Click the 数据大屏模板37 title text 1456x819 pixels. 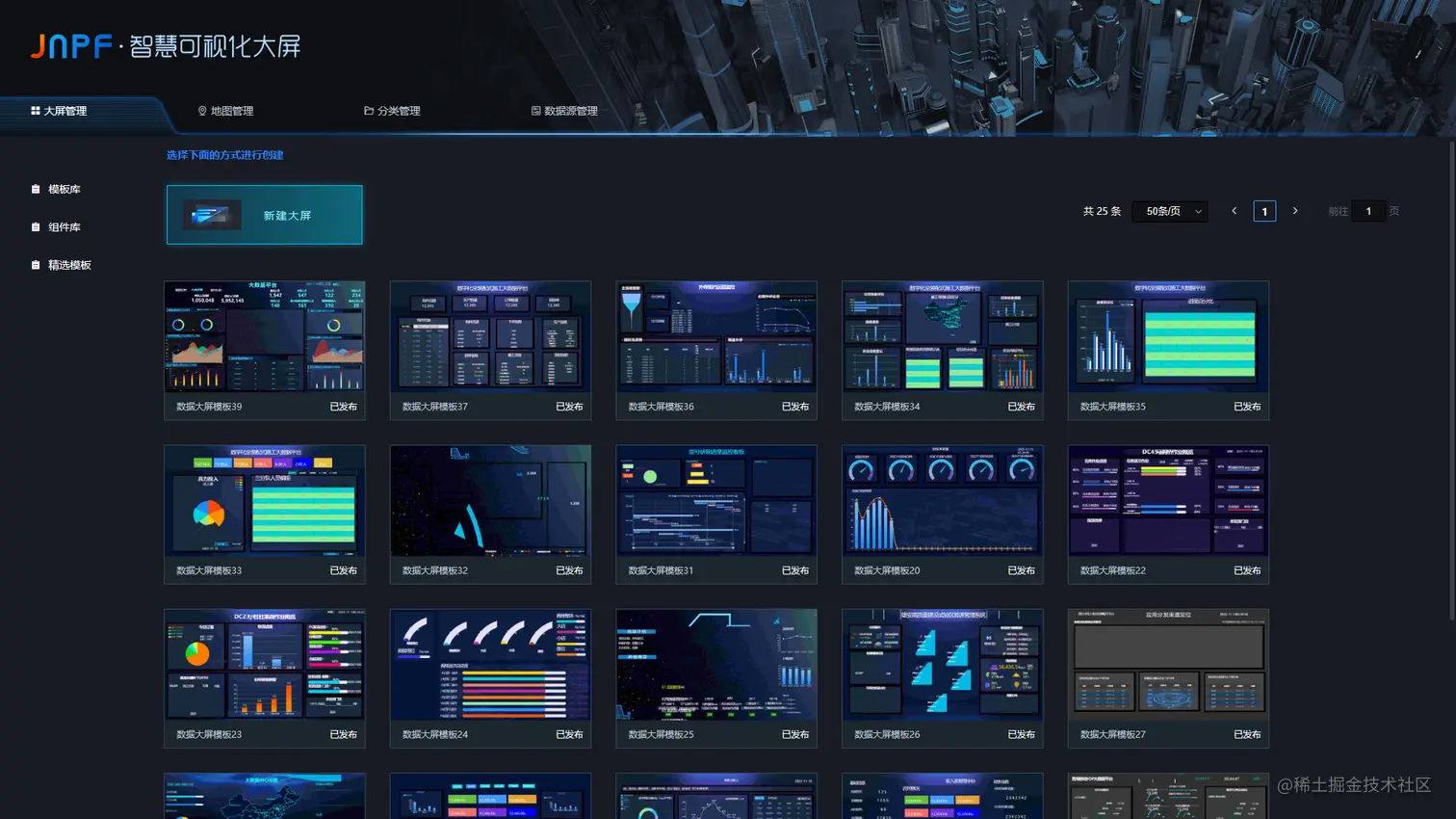(435, 407)
